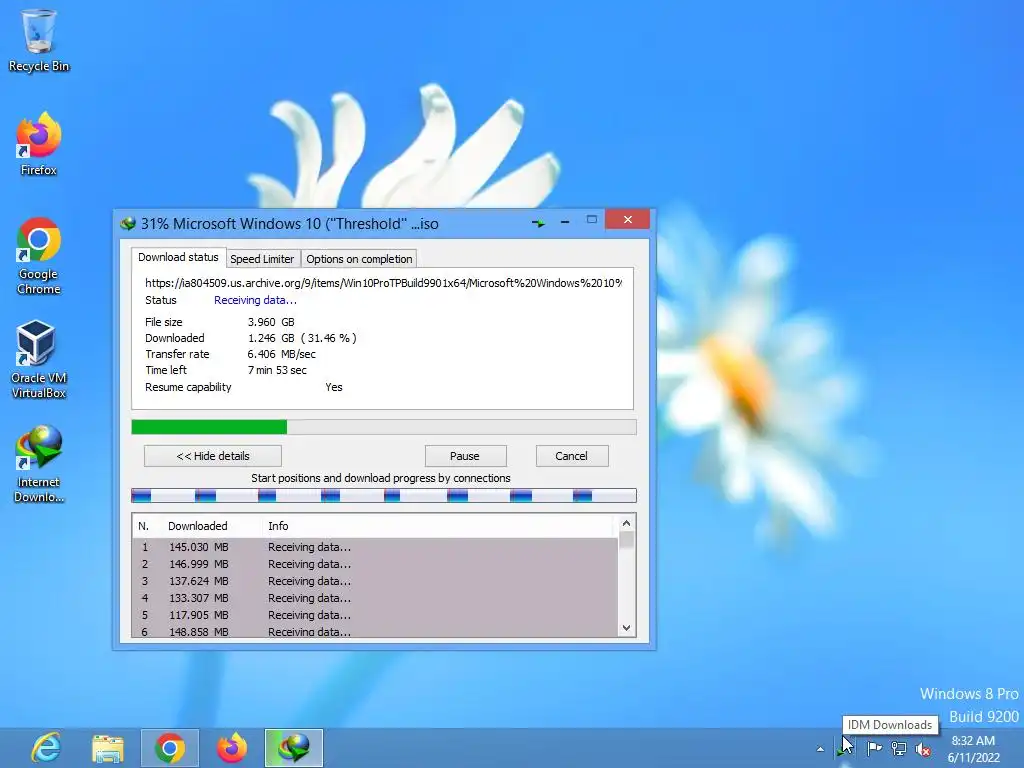Click the Info column header
The image size is (1024, 768).
pyautogui.click(x=278, y=526)
